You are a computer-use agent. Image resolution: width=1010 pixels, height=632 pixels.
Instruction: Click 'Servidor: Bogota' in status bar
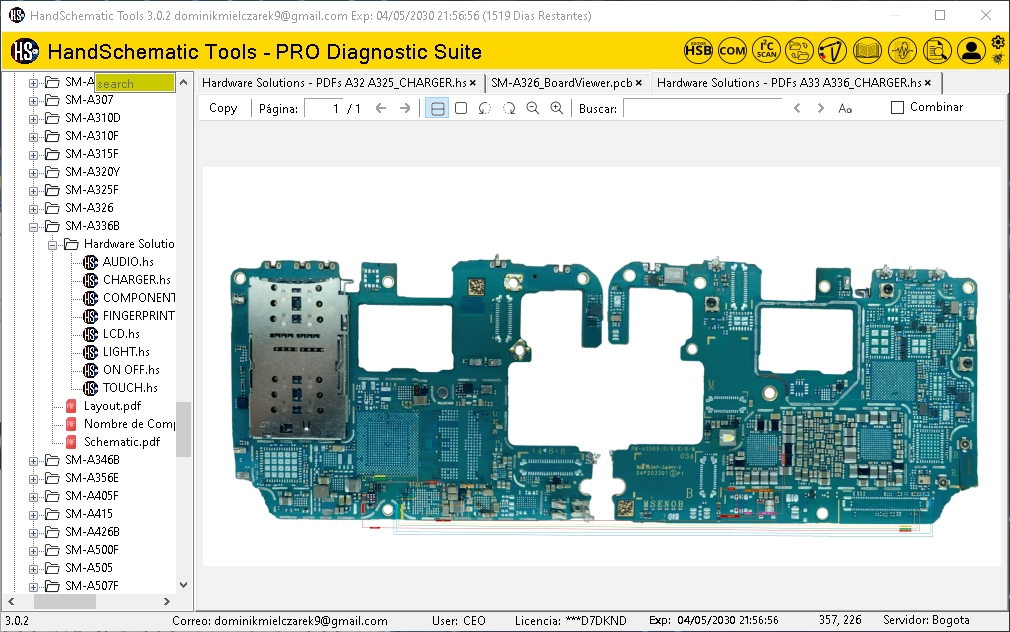click(926, 620)
